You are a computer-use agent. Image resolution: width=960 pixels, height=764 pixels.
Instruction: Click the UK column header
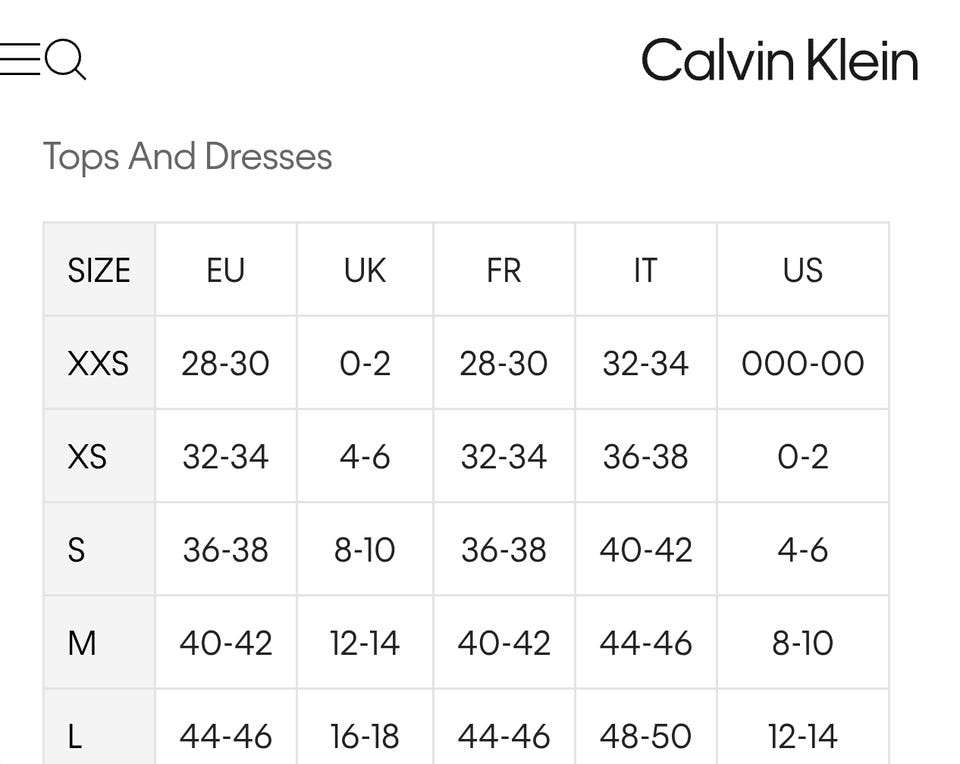pos(365,270)
